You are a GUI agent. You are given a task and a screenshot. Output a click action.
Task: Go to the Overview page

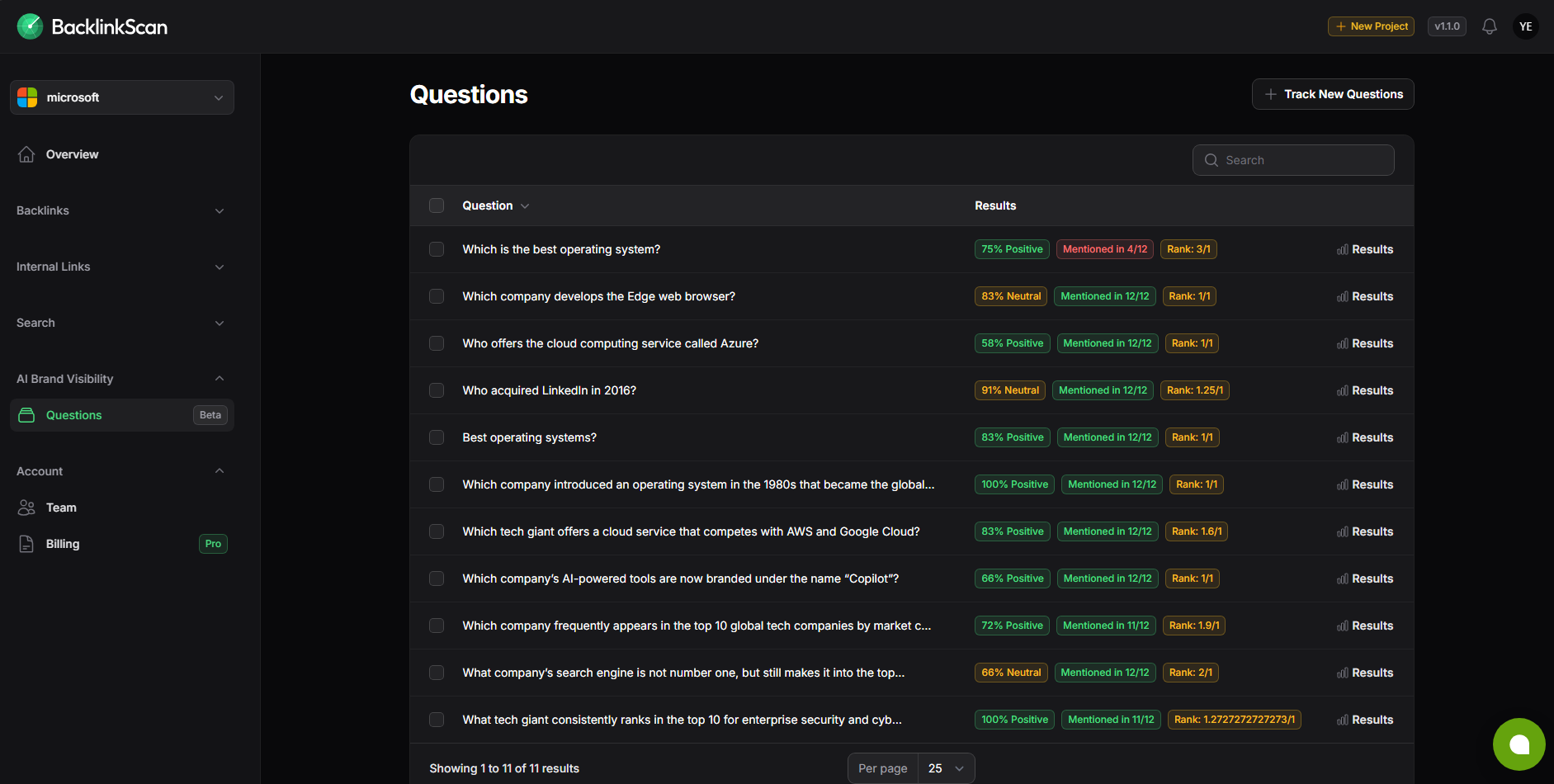click(x=122, y=154)
